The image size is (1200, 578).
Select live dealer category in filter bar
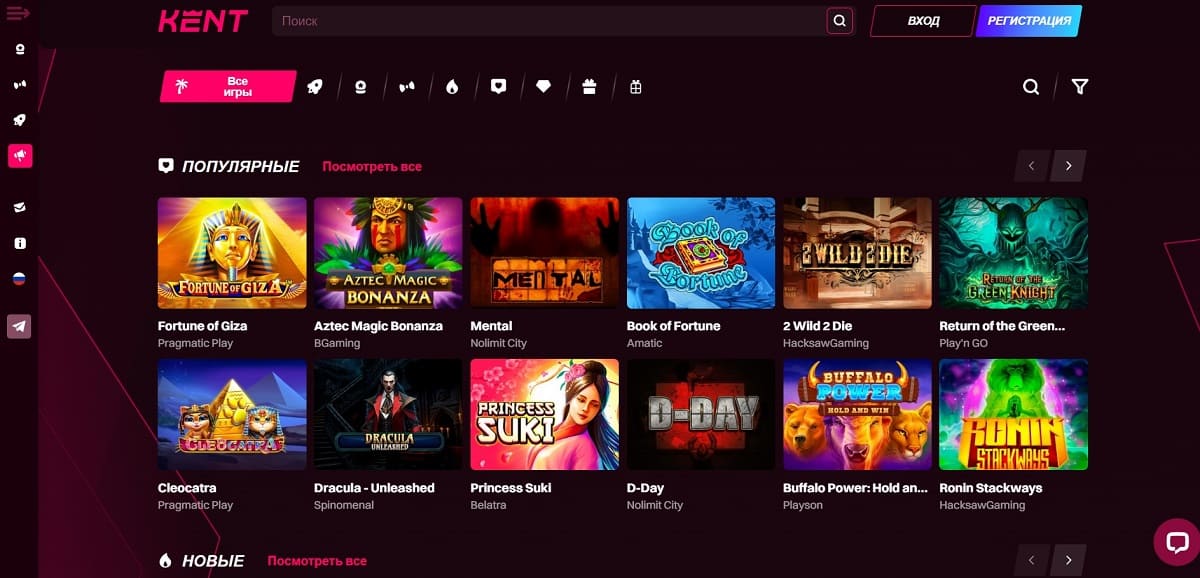tap(361, 87)
